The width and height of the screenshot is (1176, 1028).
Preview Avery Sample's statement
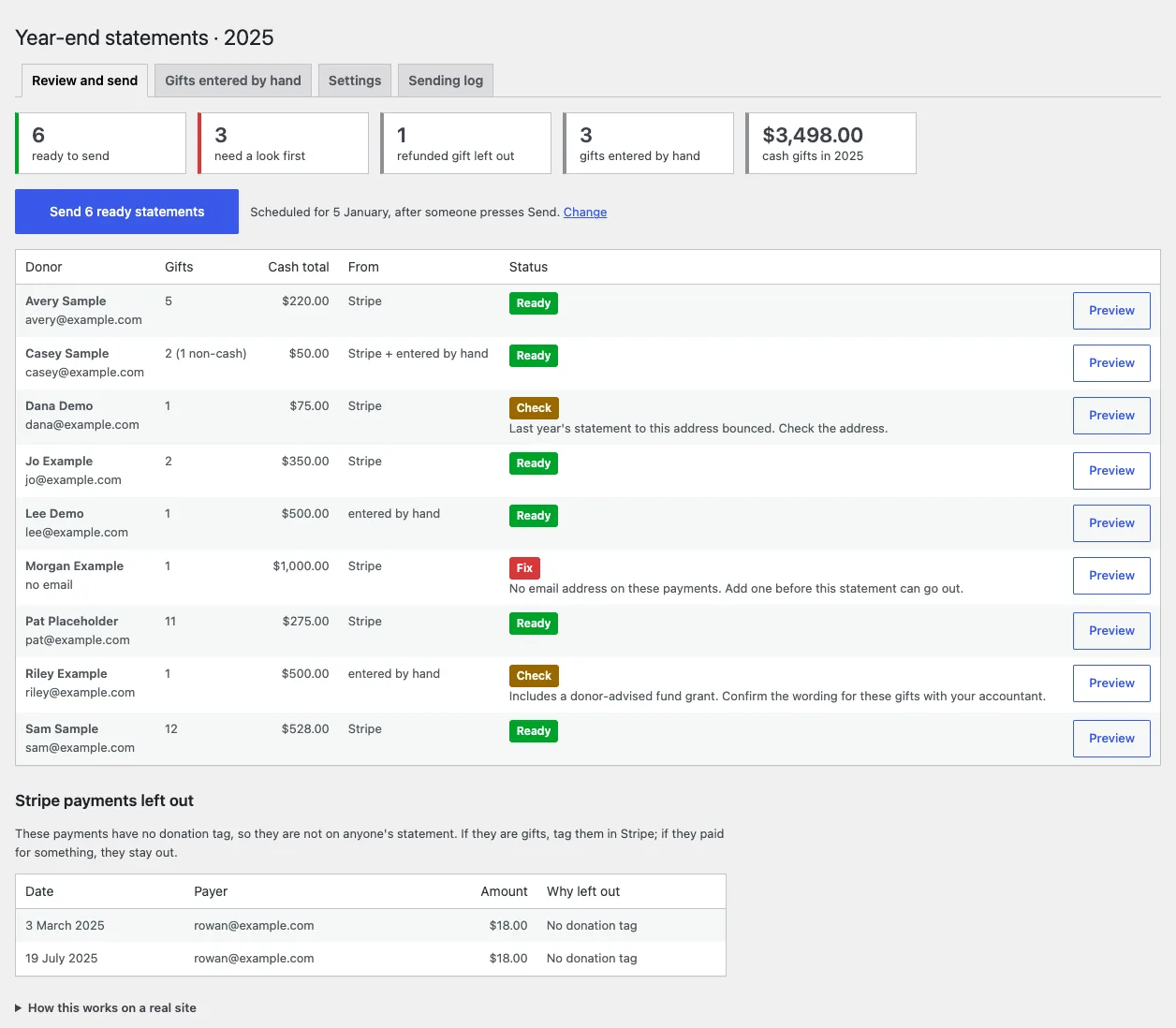tap(1111, 311)
